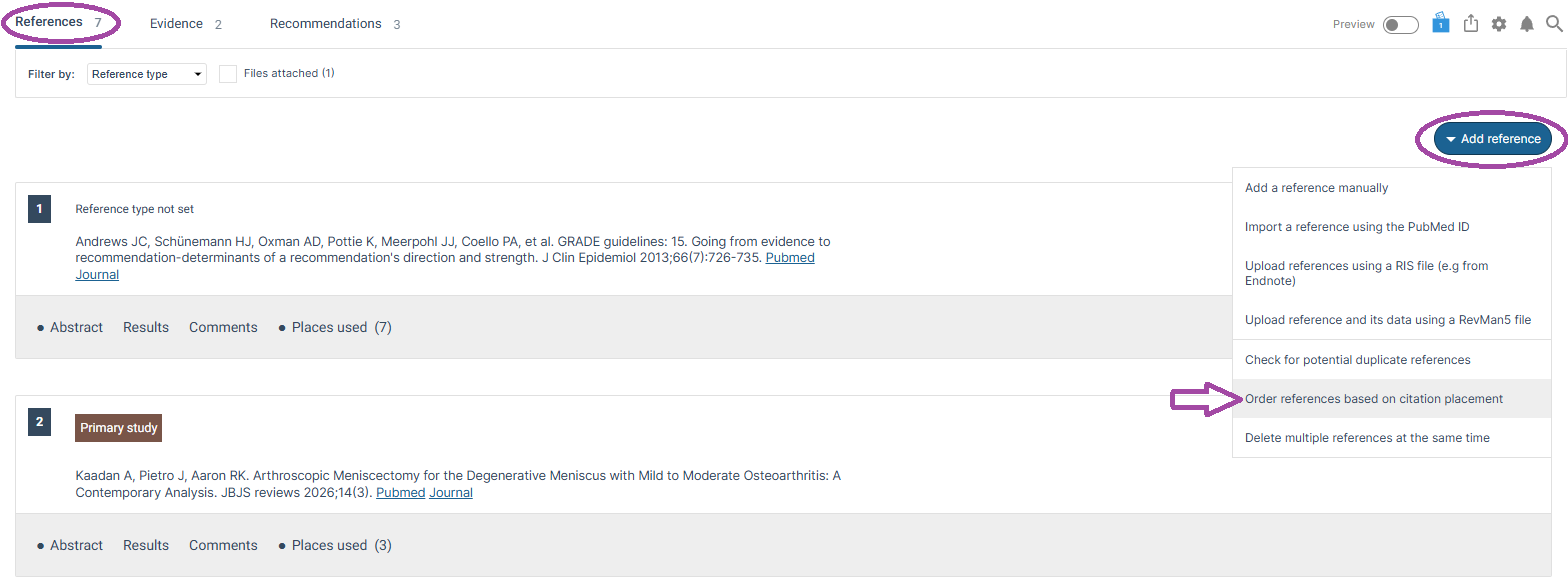1568x583 pixels.
Task: Expand Places used (3) for Kaadan reference
Action: (341, 545)
